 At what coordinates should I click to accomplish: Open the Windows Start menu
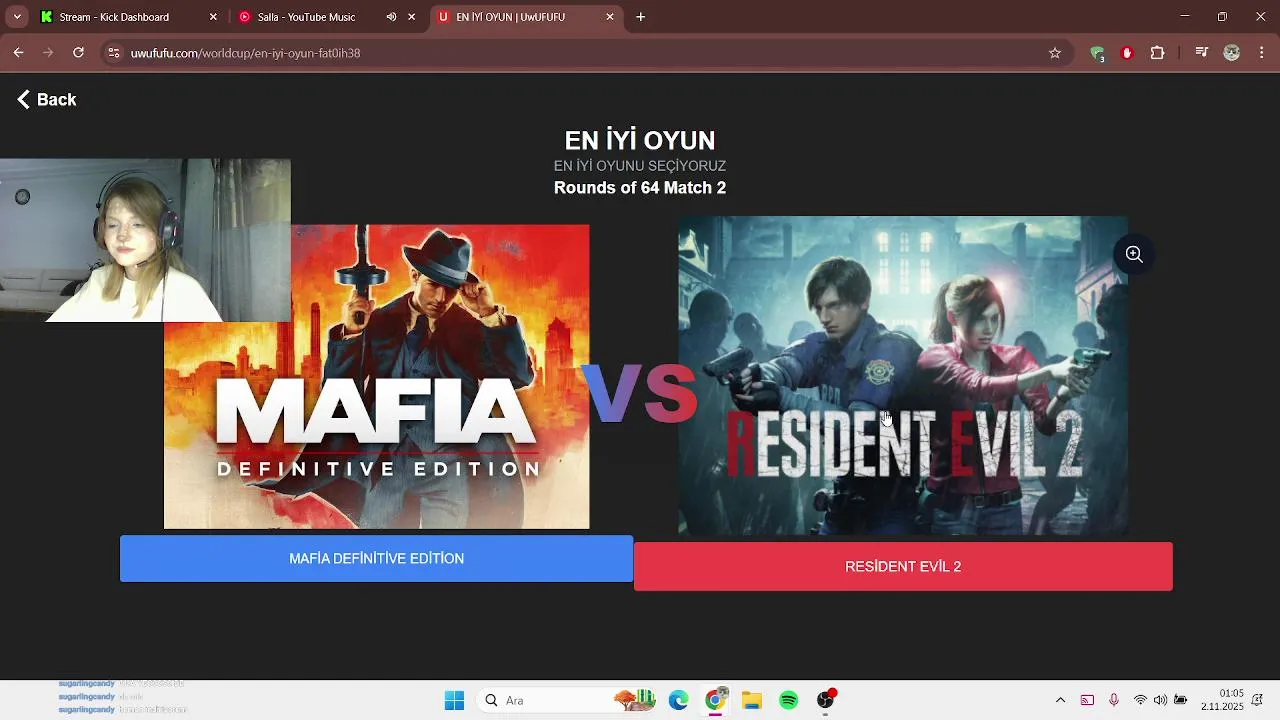tap(454, 700)
